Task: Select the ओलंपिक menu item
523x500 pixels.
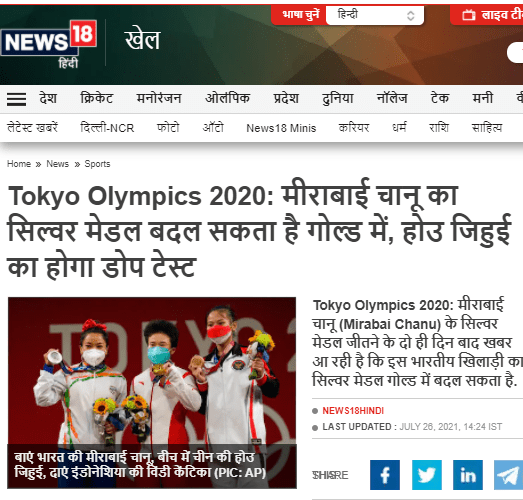Action: (227, 98)
